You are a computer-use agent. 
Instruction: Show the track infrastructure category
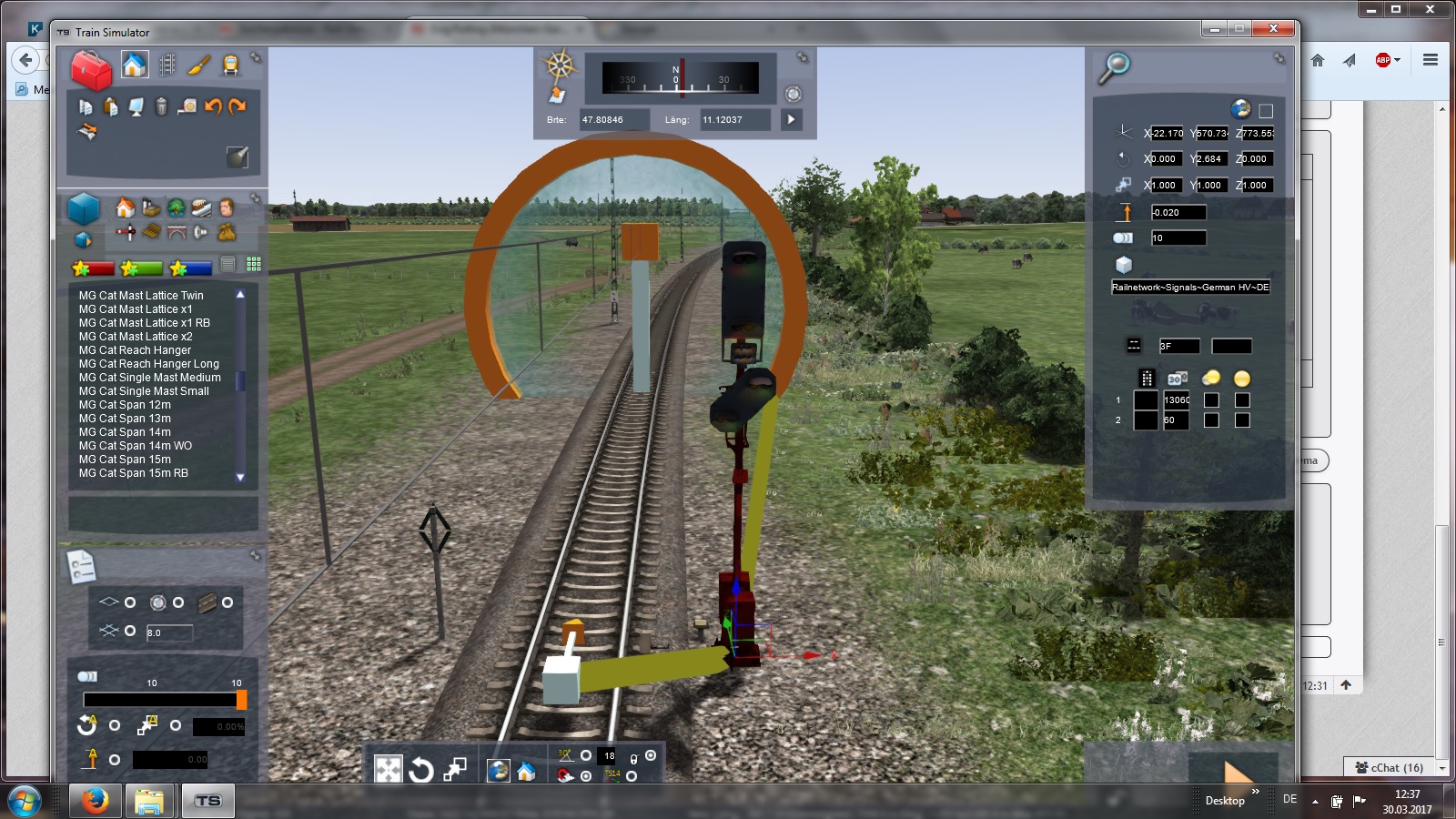click(201, 208)
